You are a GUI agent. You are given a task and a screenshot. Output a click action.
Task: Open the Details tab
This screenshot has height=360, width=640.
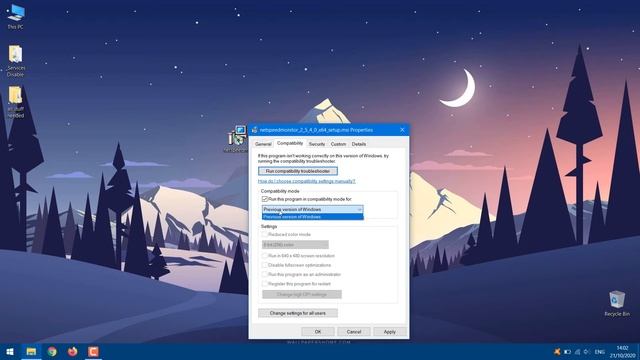(359, 144)
